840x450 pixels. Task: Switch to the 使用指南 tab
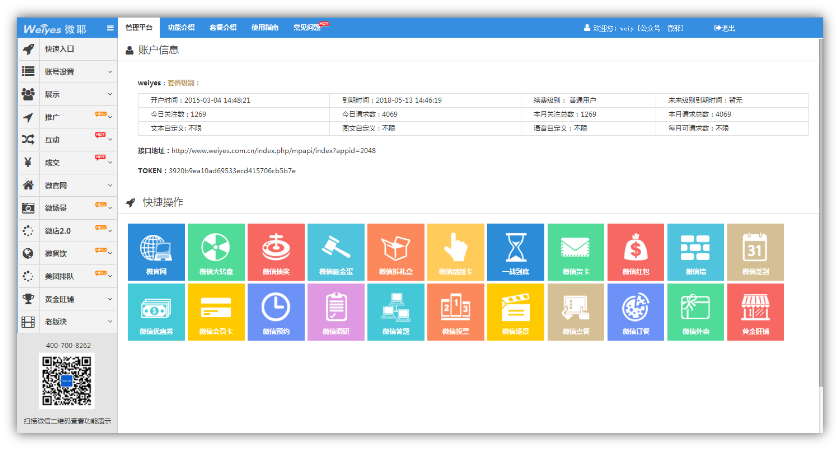click(x=265, y=27)
